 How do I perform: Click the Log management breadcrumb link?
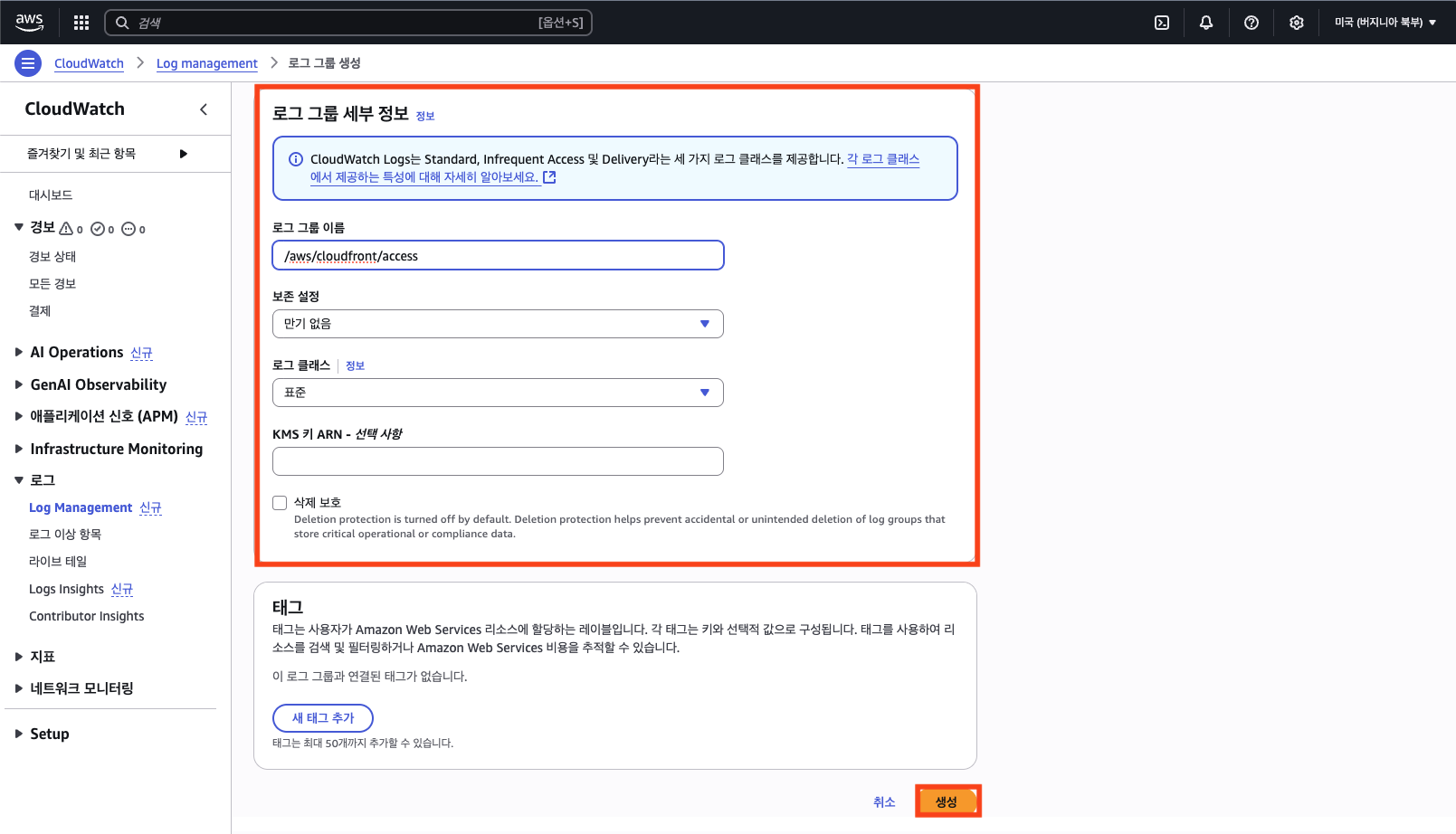[206, 63]
